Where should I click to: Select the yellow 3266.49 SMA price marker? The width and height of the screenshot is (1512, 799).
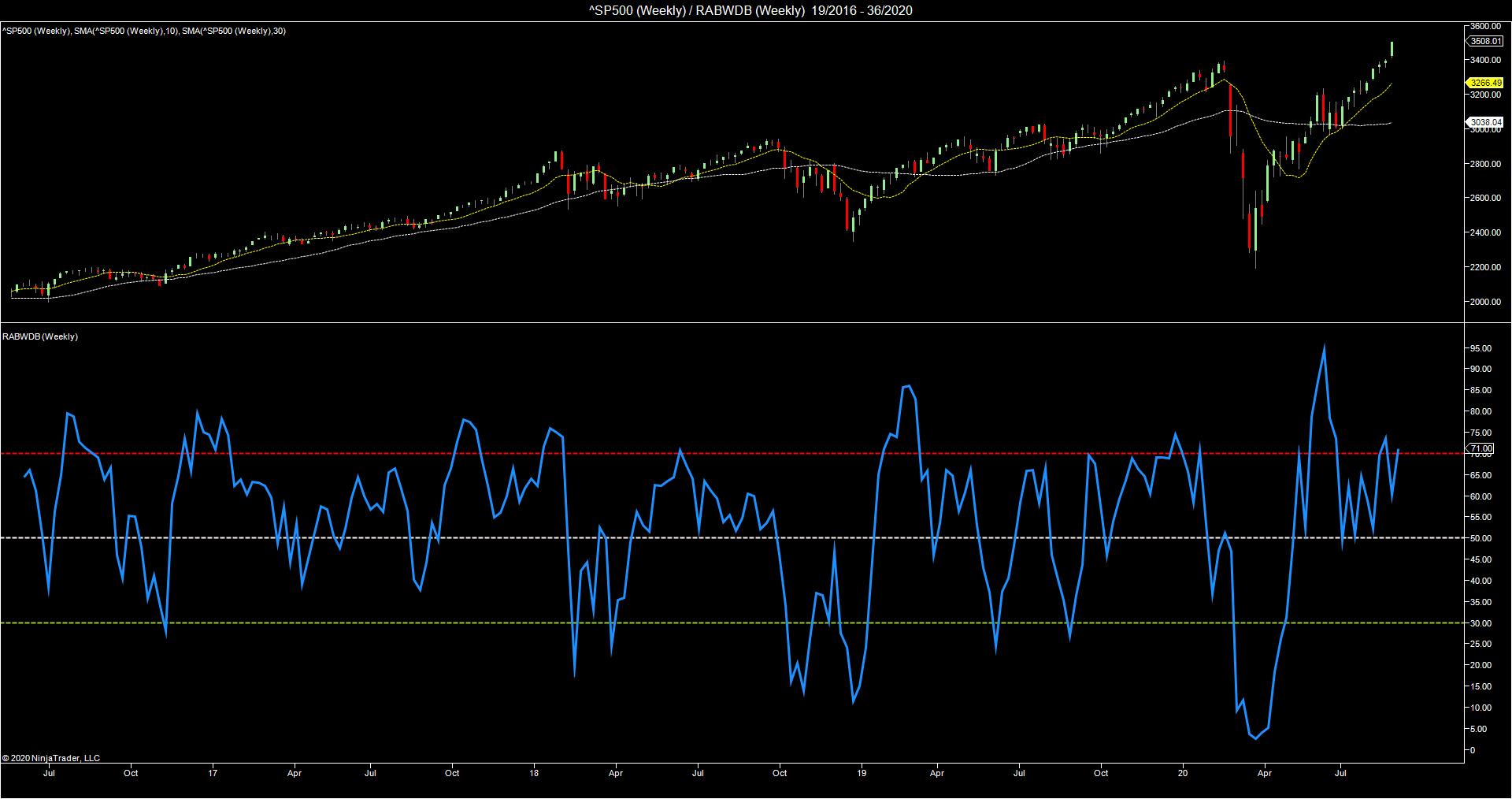pos(1484,83)
